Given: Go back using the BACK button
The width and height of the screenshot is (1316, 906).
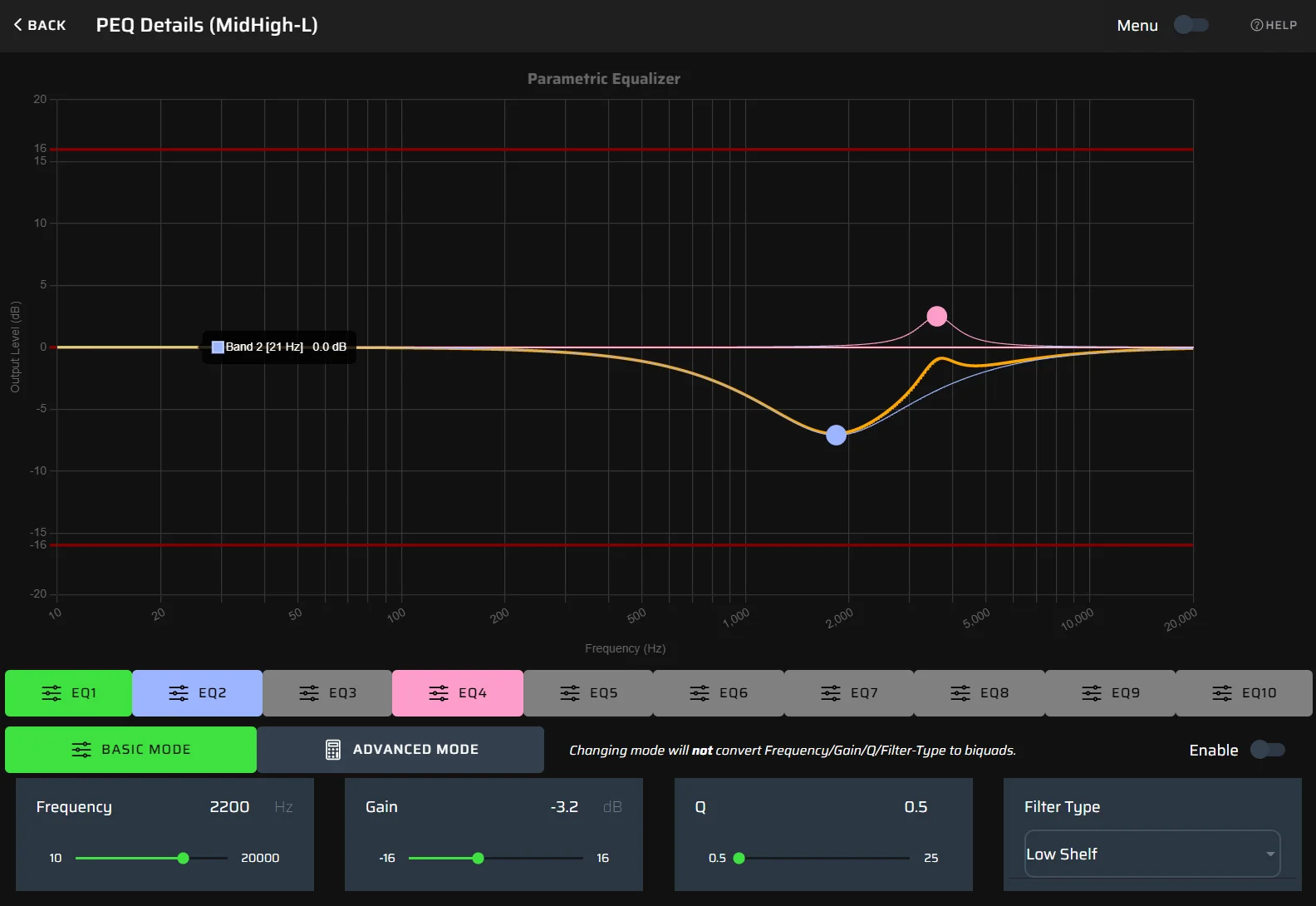Looking at the screenshot, I should click(x=40, y=25).
